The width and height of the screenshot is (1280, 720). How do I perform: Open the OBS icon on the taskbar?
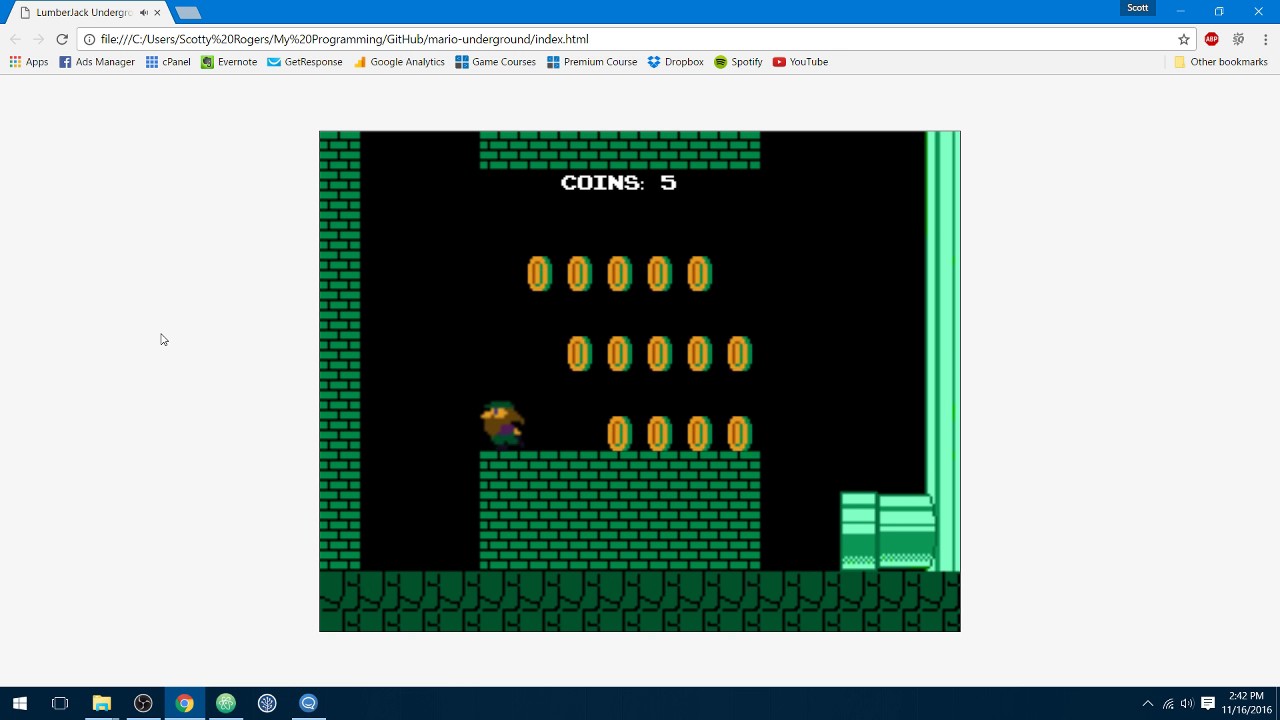[x=143, y=703]
